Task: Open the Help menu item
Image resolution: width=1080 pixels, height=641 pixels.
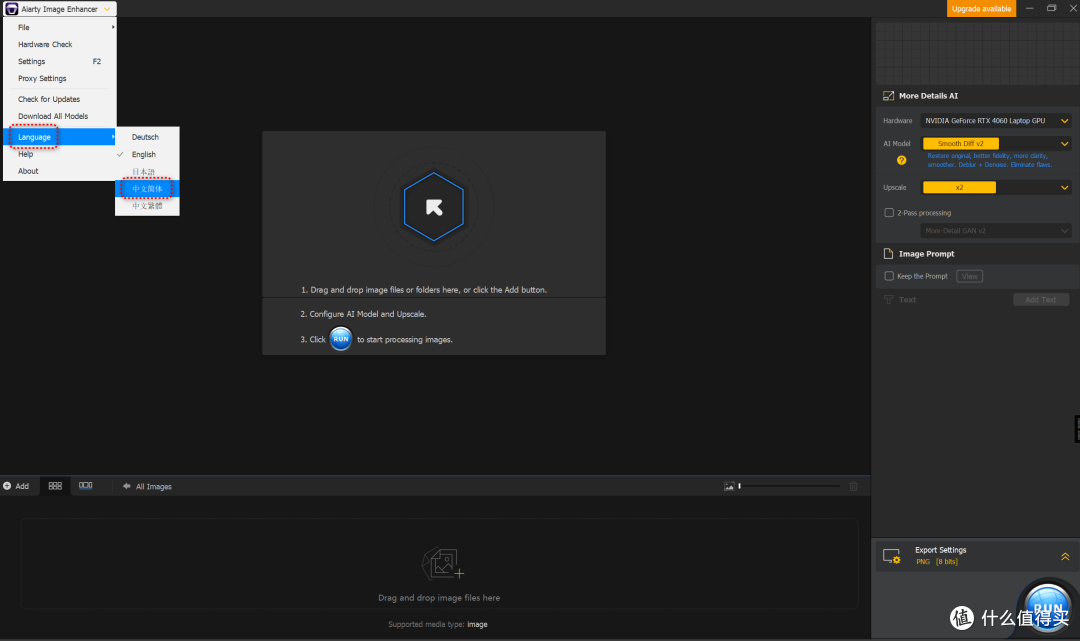Action: tap(60, 154)
